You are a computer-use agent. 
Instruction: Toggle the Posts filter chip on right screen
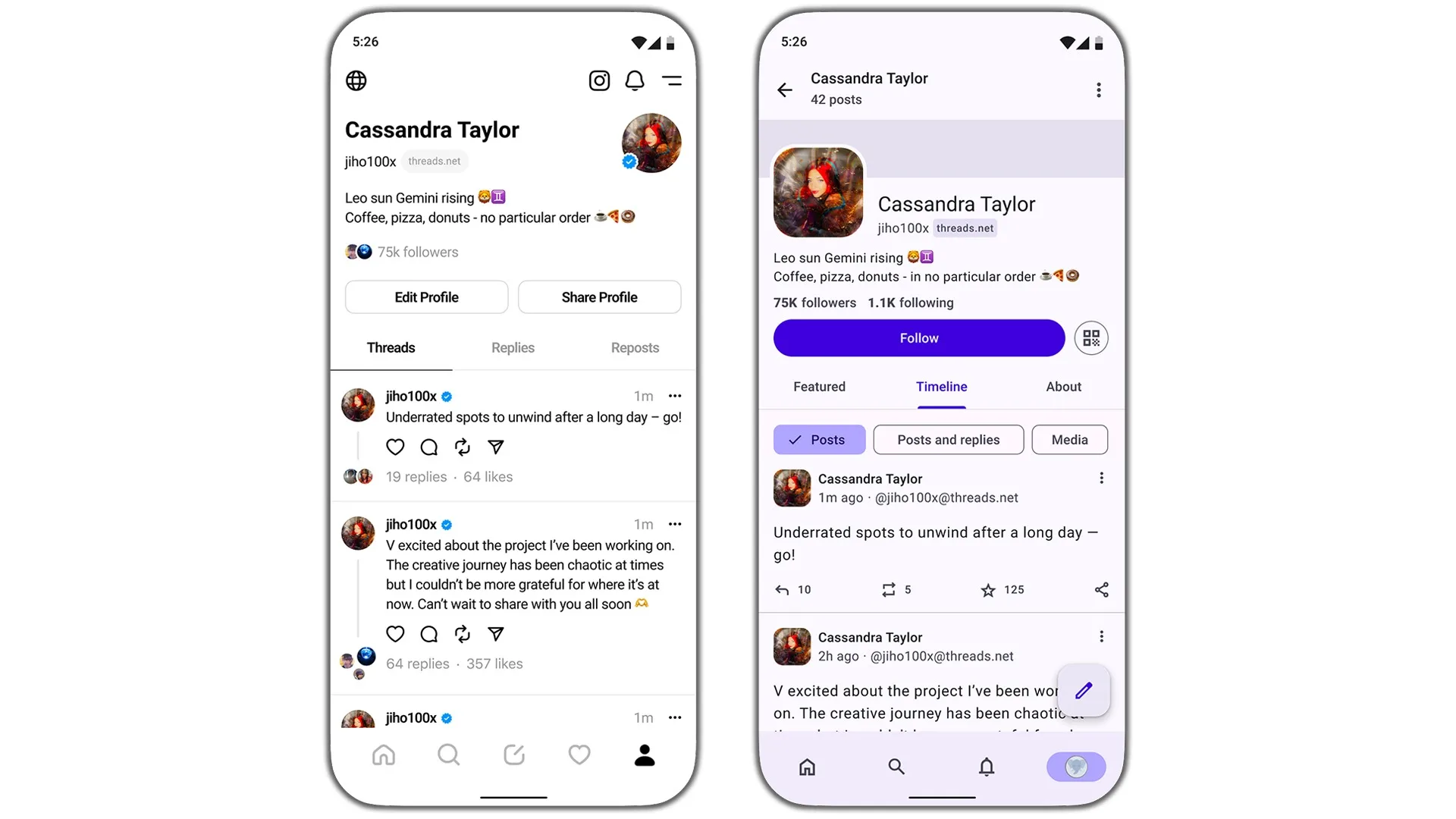819,439
